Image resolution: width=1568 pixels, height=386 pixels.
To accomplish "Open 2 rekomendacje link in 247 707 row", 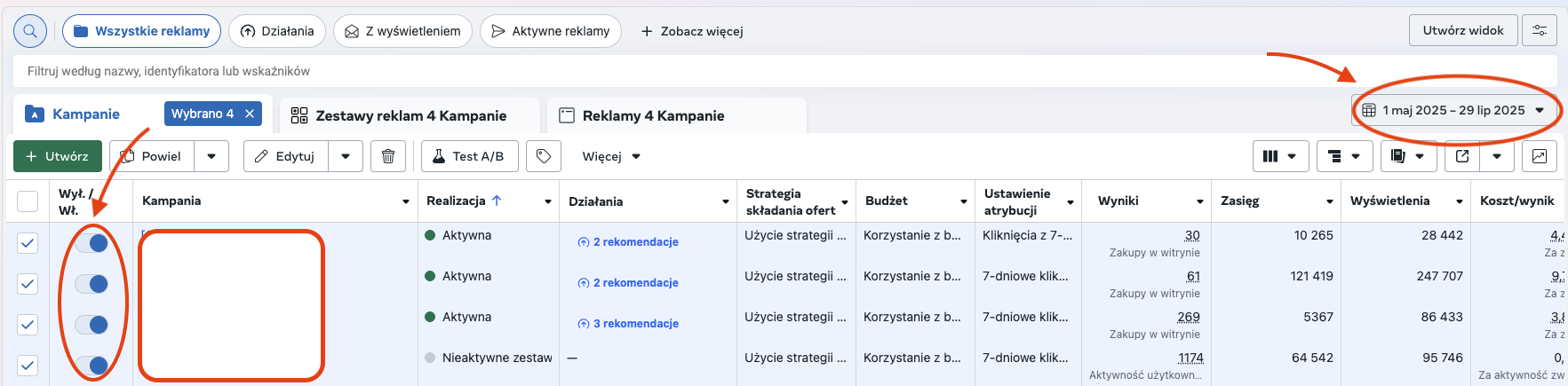I will 628,282.
